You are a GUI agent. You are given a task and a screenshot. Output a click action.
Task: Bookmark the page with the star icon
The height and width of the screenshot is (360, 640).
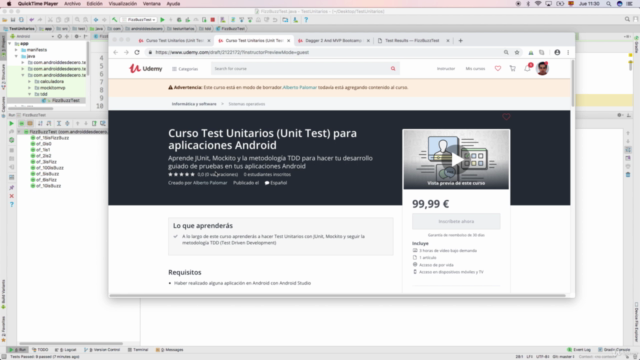(x=517, y=52)
